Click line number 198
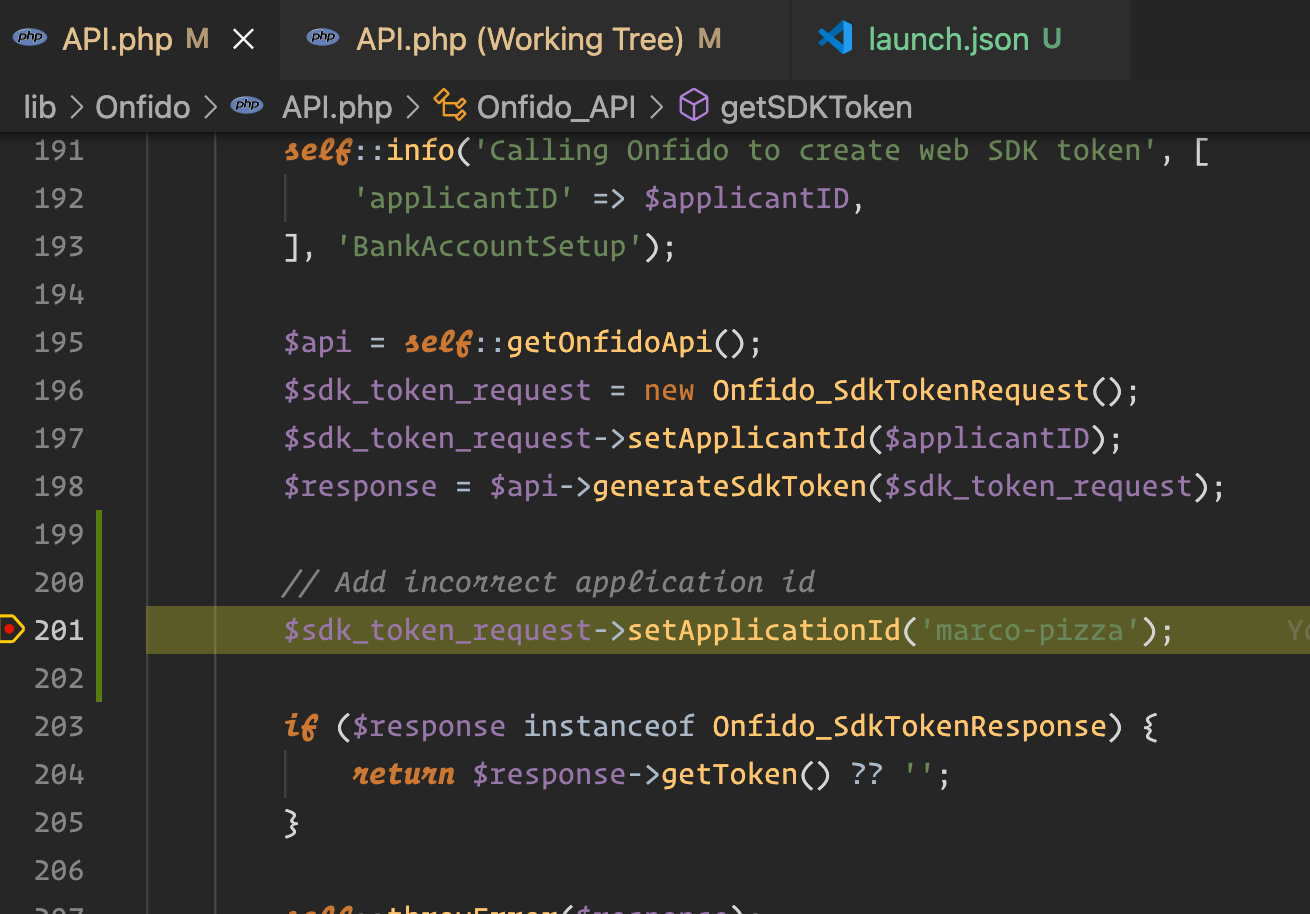The image size is (1310, 914). (59, 487)
